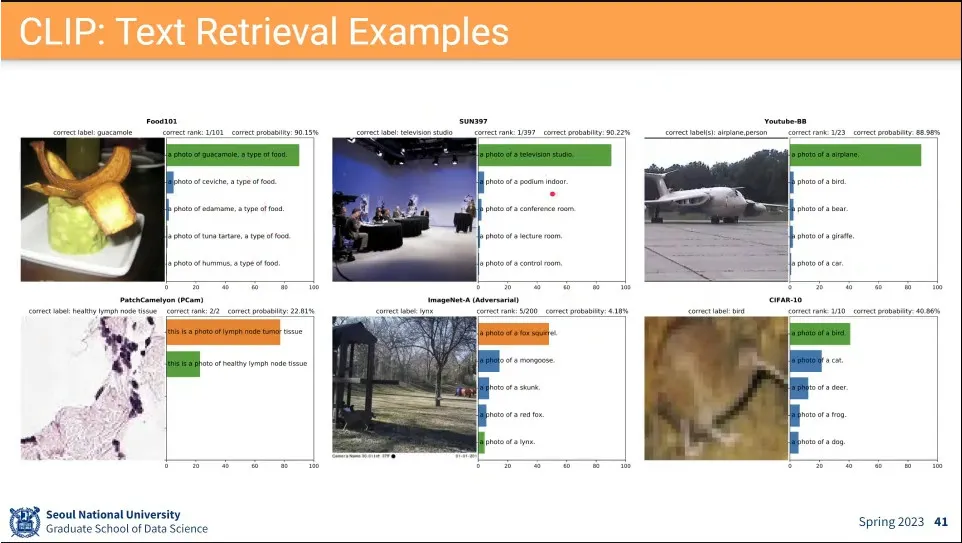Viewport: 962px width, 543px height.
Task: Click the 'Youtube-BB' chart title
Action: point(785,121)
